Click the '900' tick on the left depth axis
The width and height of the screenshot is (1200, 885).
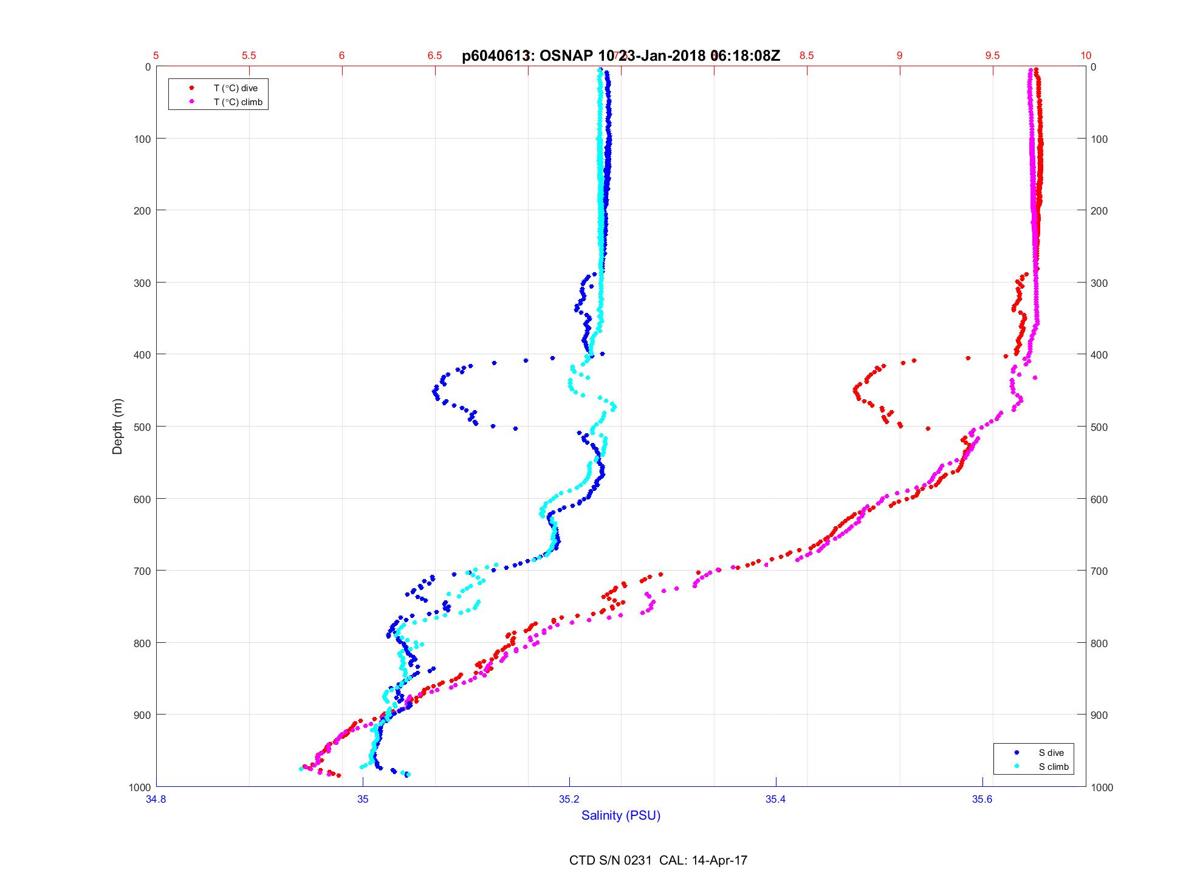tap(142, 715)
